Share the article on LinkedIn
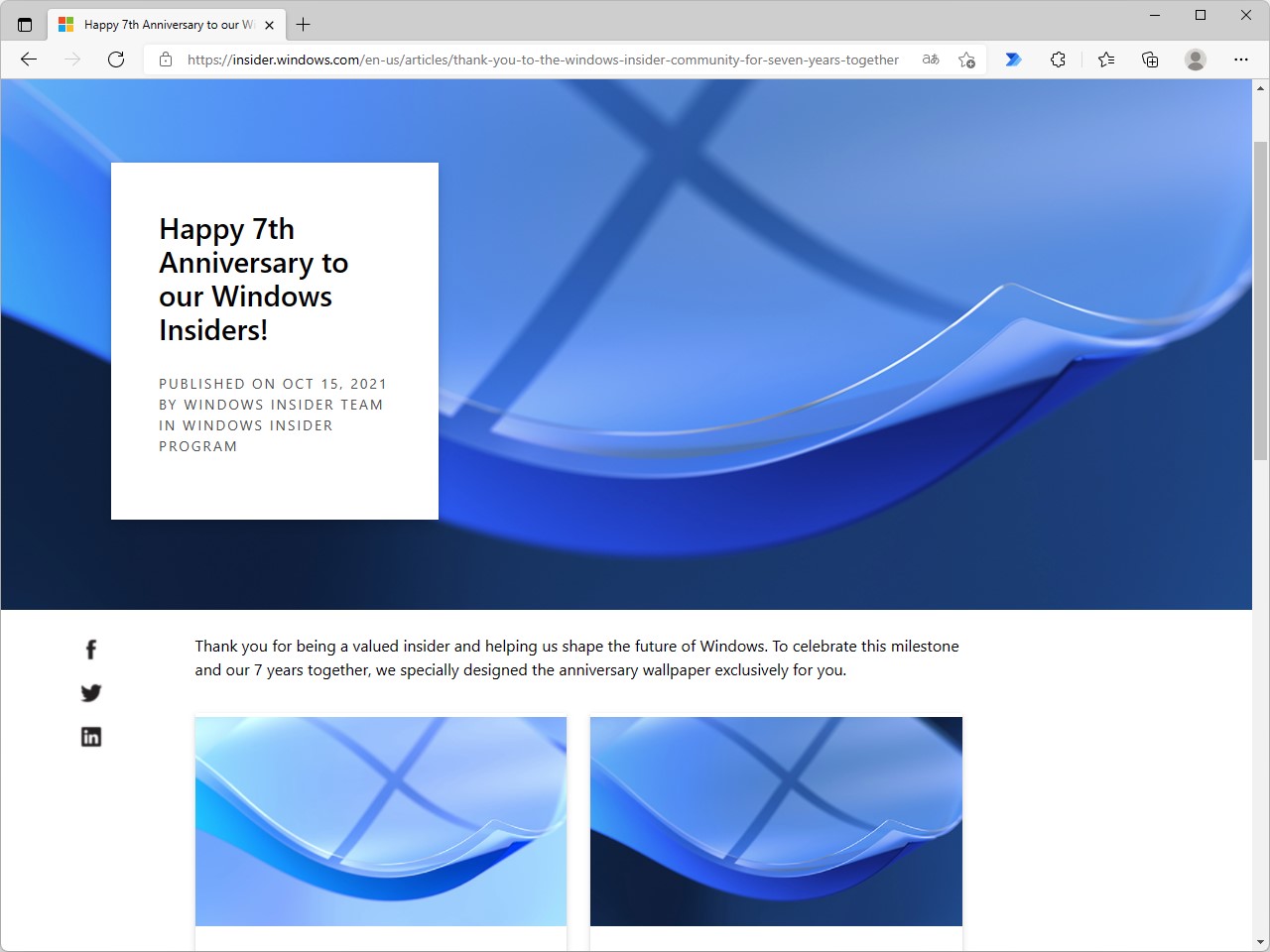Image resolution: width=1270 pixels, height=952 pixels. pos(90,736)
